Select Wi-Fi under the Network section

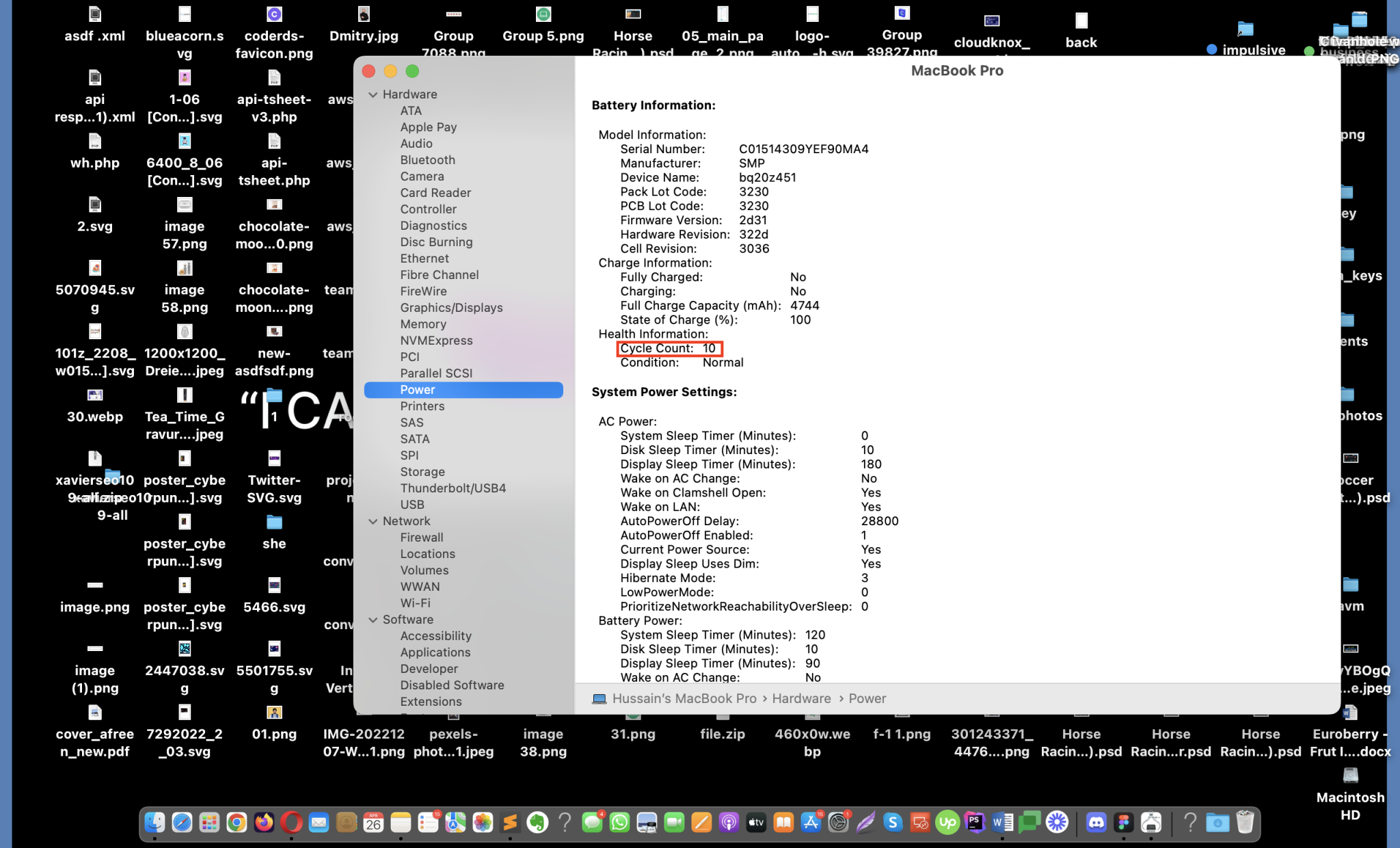416,602
